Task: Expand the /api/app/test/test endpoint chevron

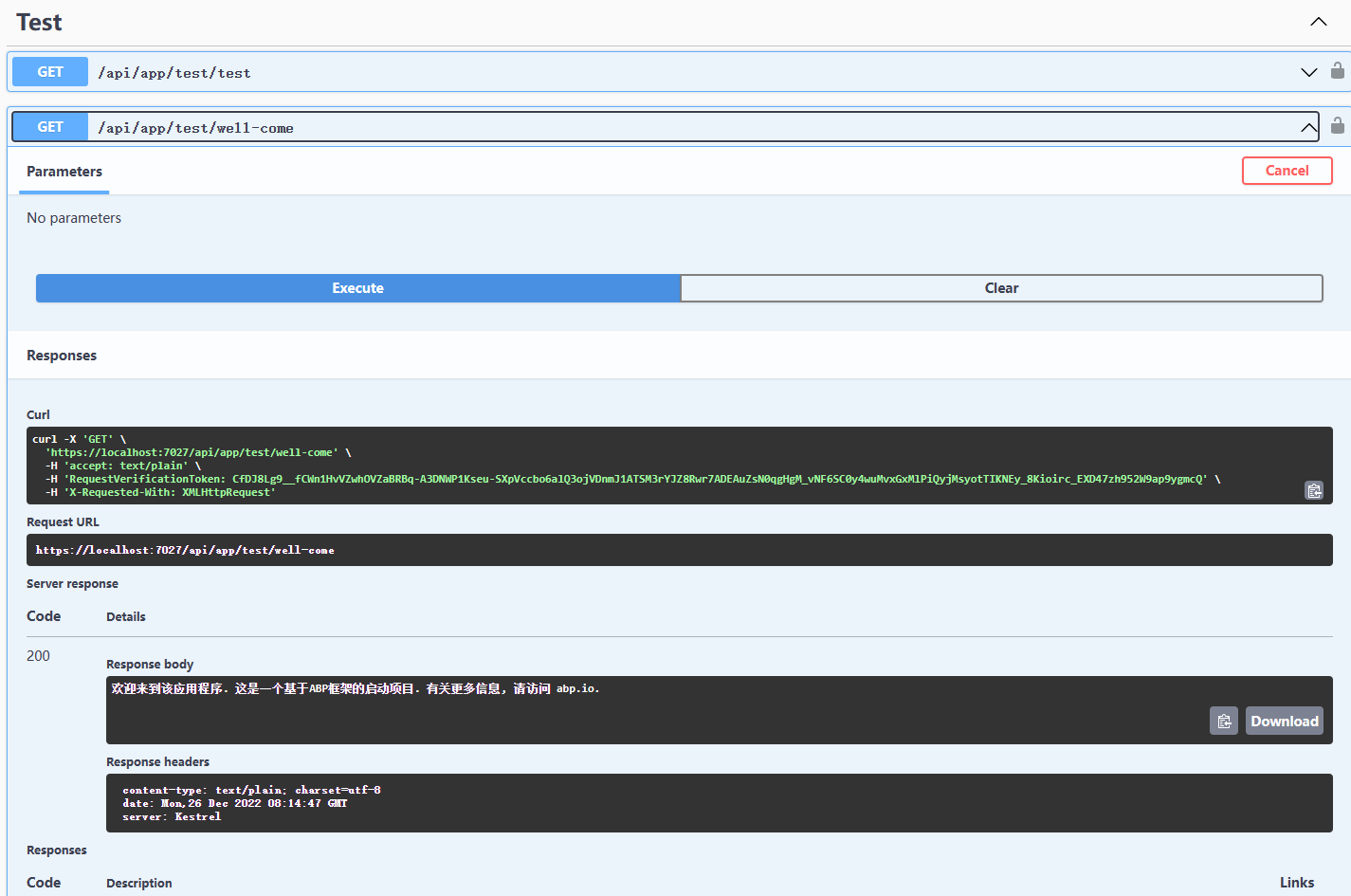Action: [x=1308, y=72]
